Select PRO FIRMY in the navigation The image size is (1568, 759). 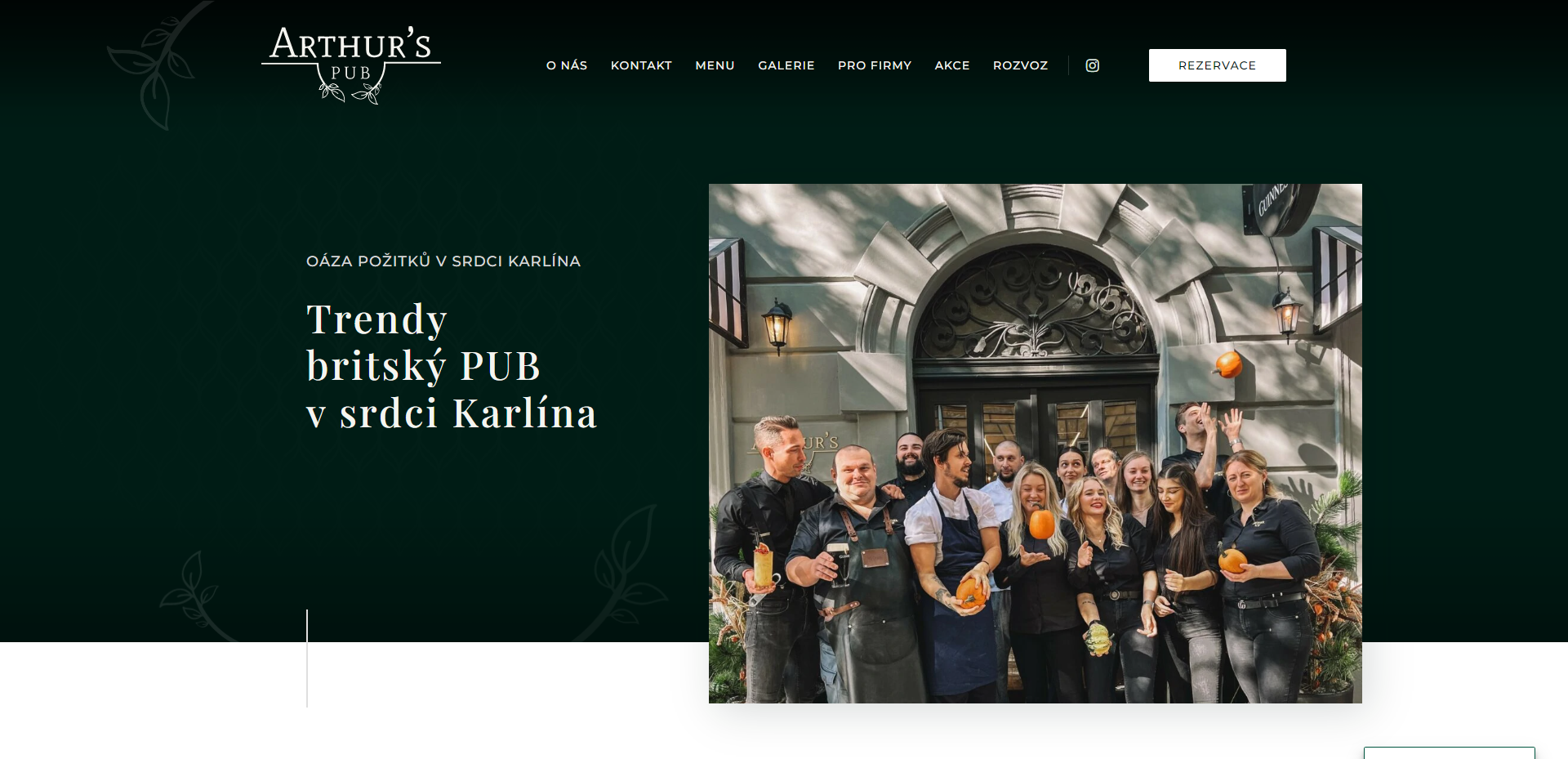tap(875, 65)
